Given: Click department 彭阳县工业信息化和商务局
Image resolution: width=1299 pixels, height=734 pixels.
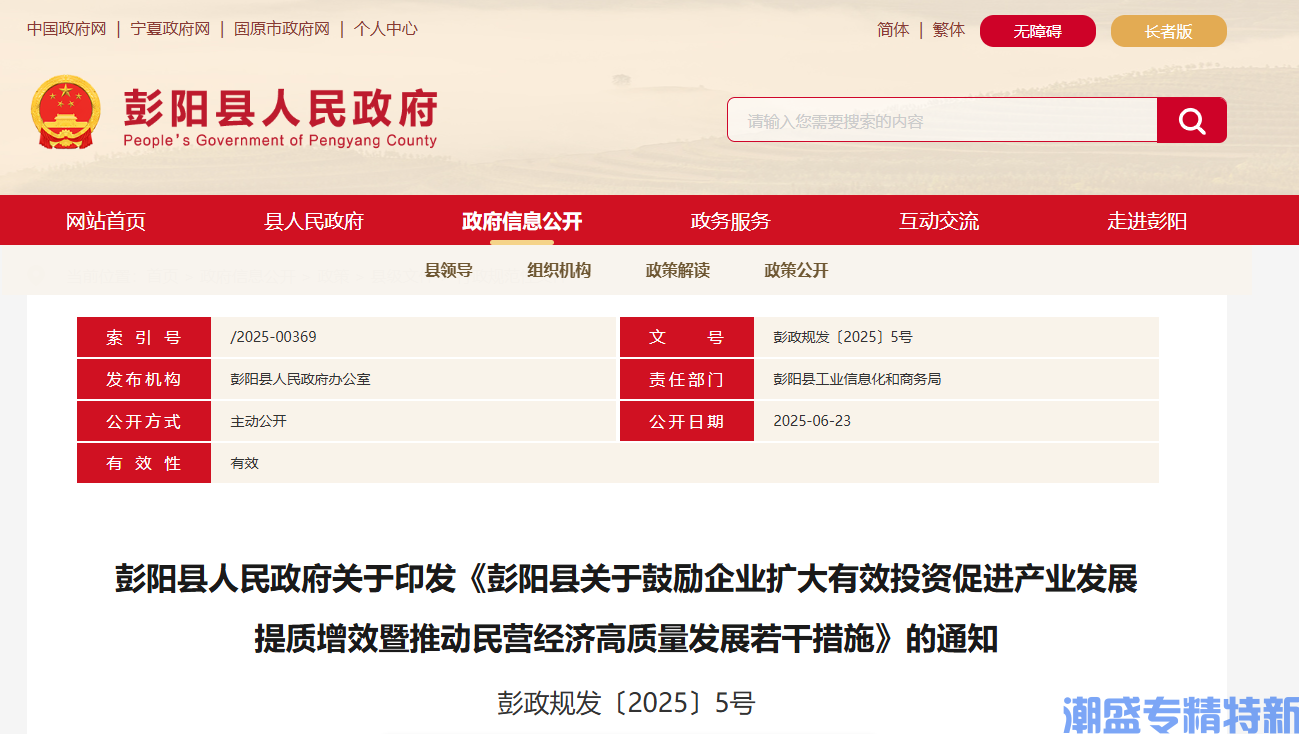Looking at the screenshot, I should [x=857, y=379].
